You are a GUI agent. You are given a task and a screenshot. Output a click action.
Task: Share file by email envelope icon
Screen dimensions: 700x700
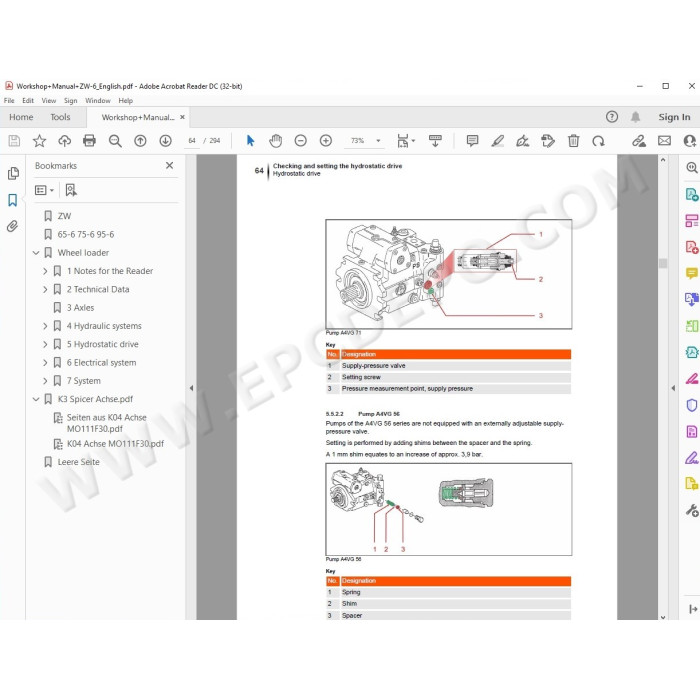pos(664,141)
